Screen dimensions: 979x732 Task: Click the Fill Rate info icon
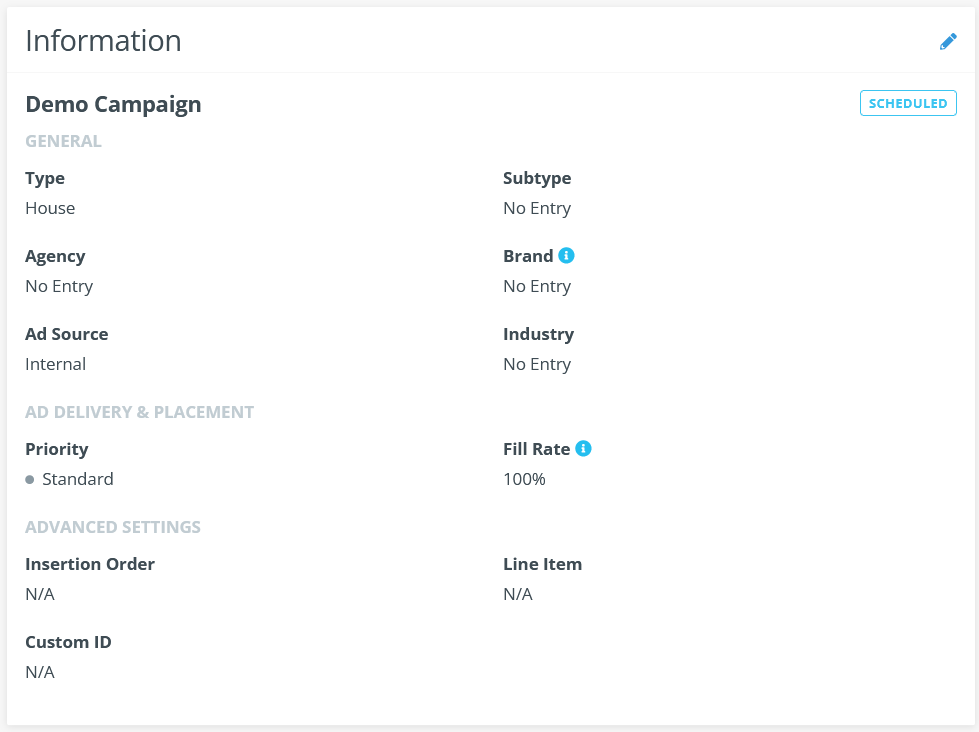[x=583, y=448]
